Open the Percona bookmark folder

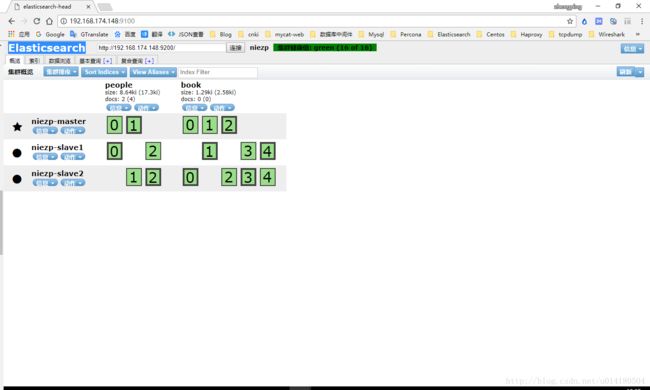[x=406, y=34]
